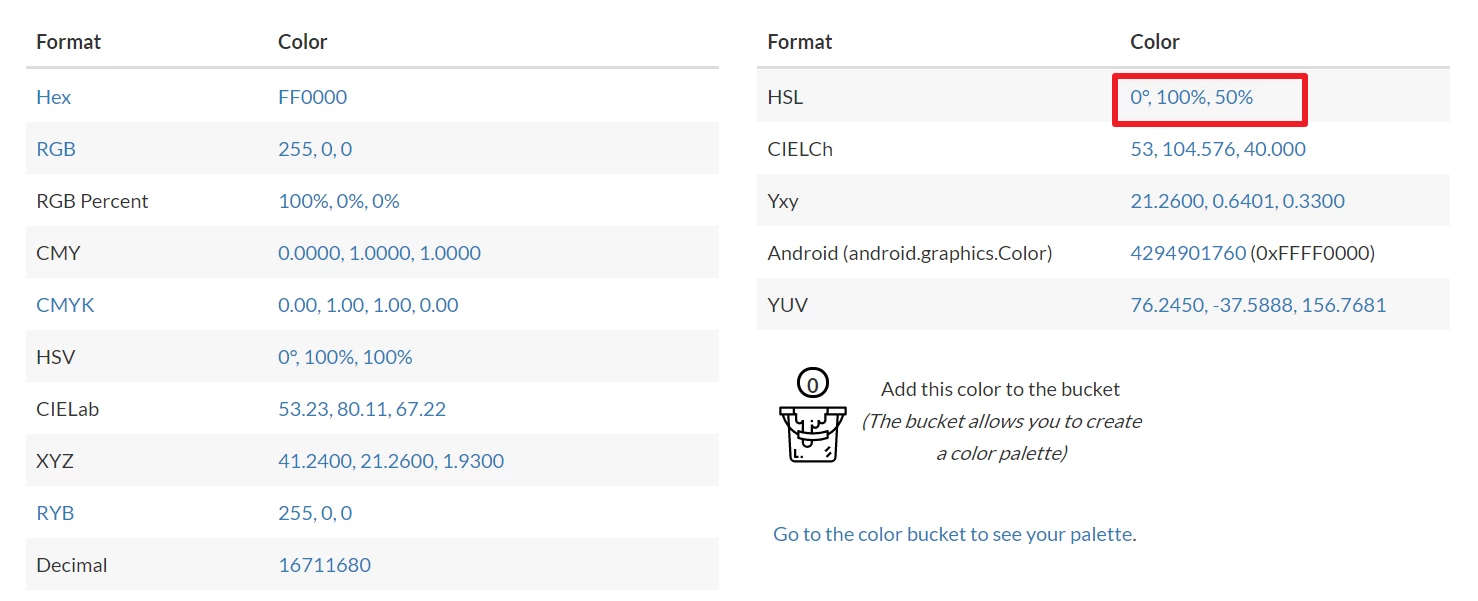This screenshot has height=601, width=1478.
Task: Click the RGB value 255, 0, 0
Action: 315,149
